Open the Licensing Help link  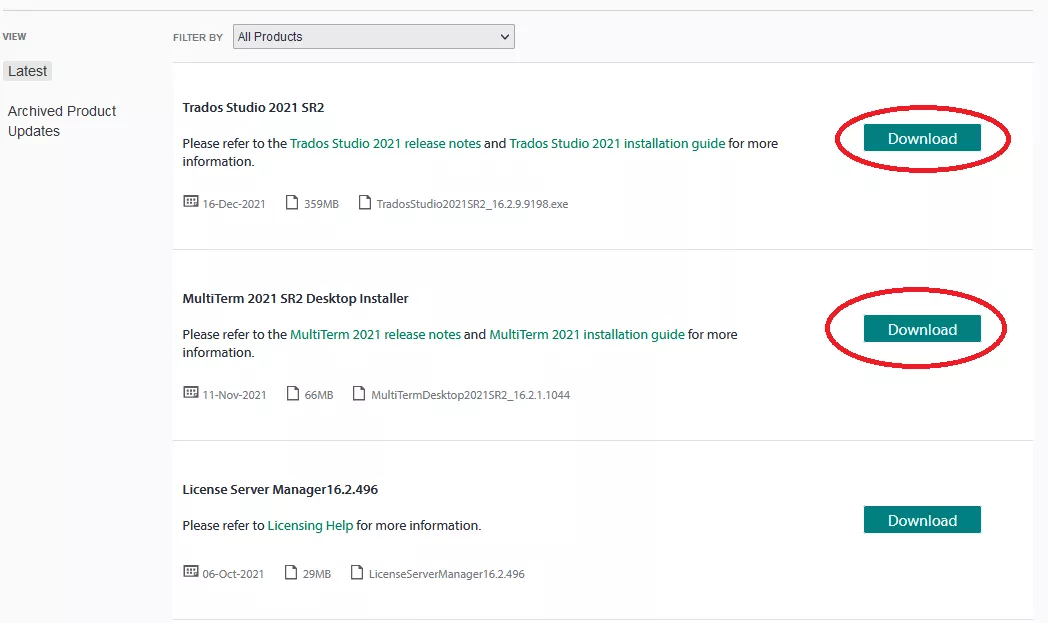pos(310,526)
